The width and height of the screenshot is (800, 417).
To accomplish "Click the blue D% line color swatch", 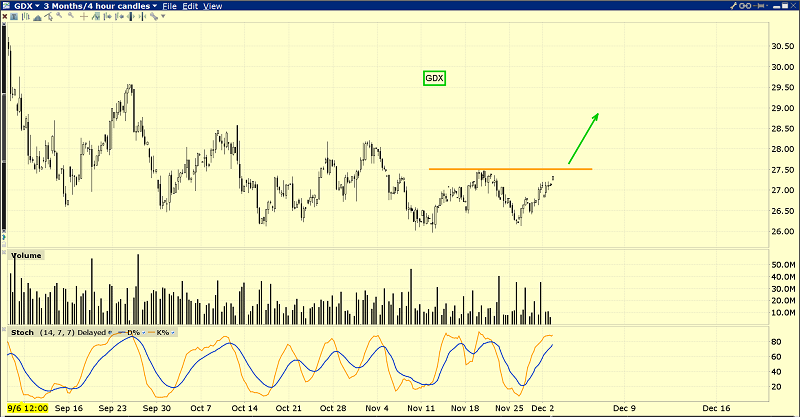I will pyautogui.click(x=122, y=332).
